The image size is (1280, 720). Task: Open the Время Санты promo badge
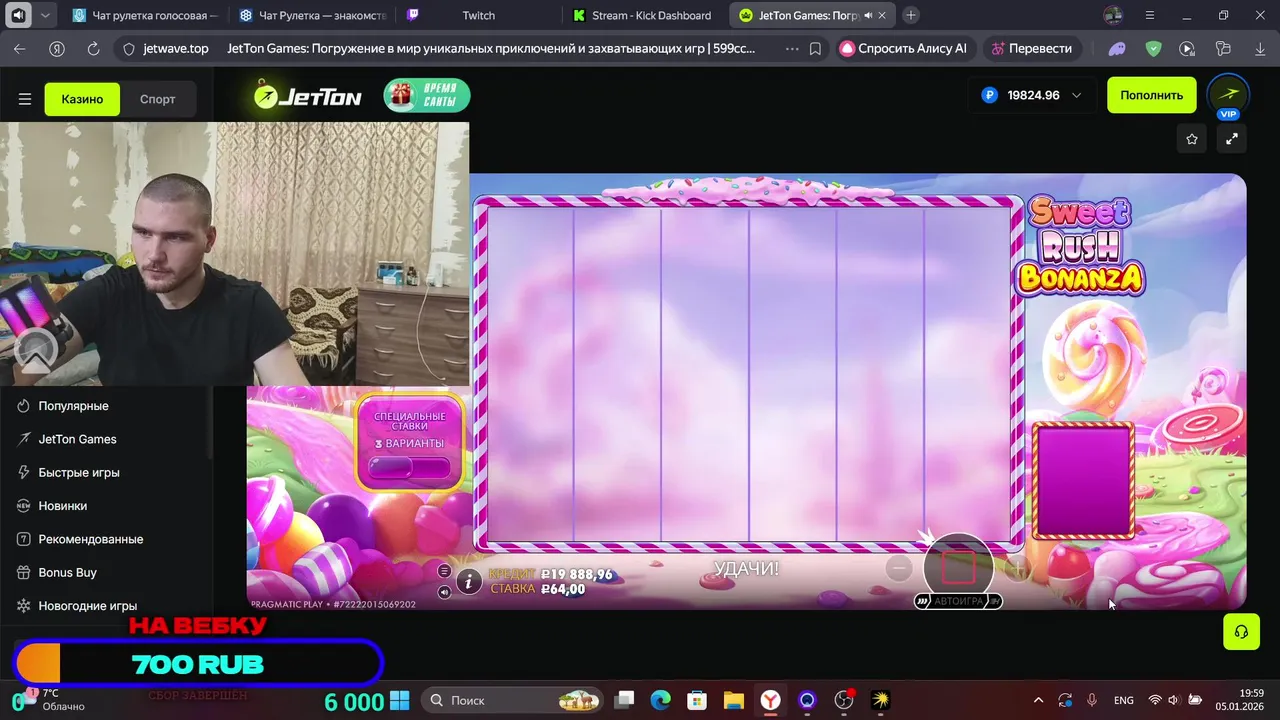(x=427, y=96)
